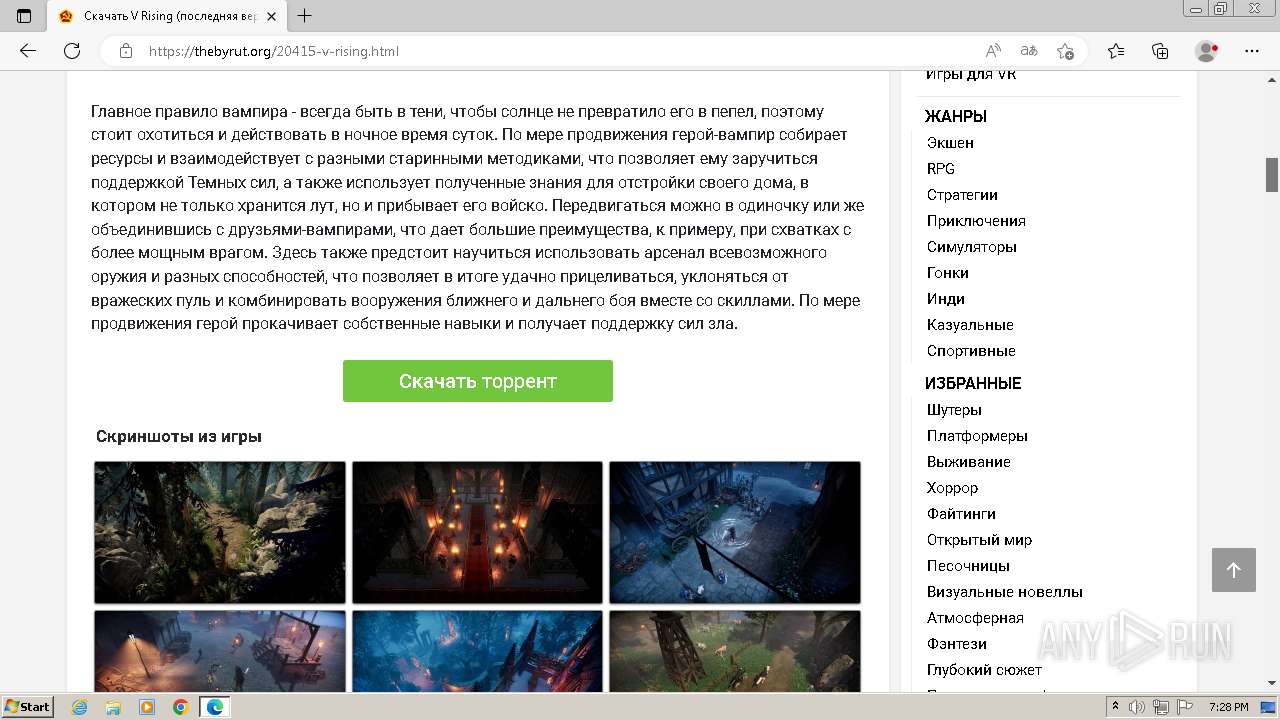Open the Платформеры category

[977, 436]
